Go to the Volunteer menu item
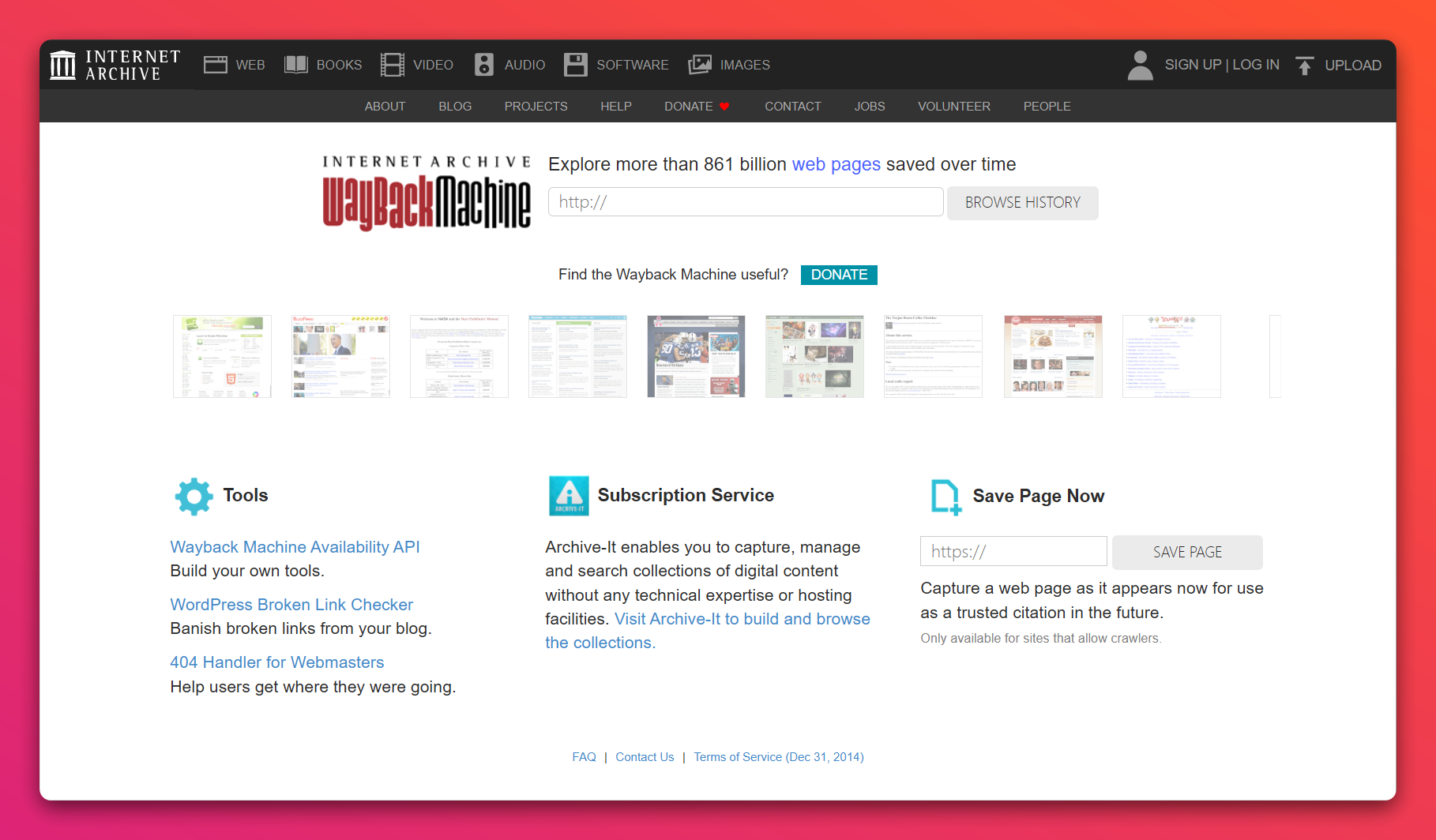This screenshot has width=1436, height=840. click(x=953, y=107)
